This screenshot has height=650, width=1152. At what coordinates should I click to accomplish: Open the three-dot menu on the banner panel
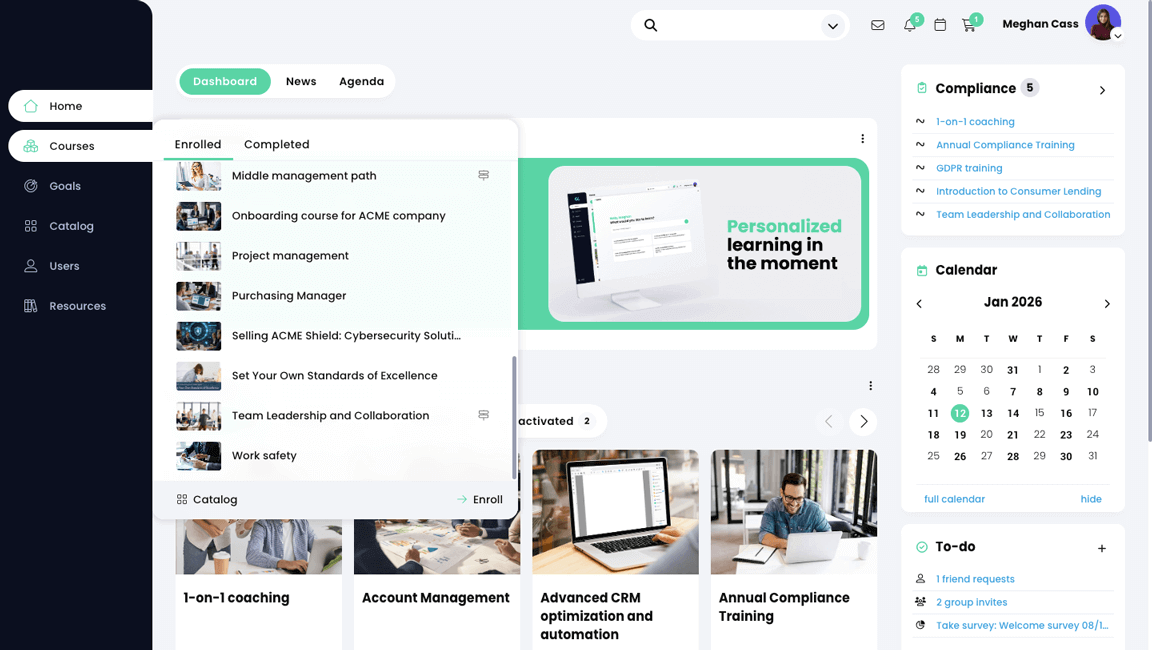[863, 138]
